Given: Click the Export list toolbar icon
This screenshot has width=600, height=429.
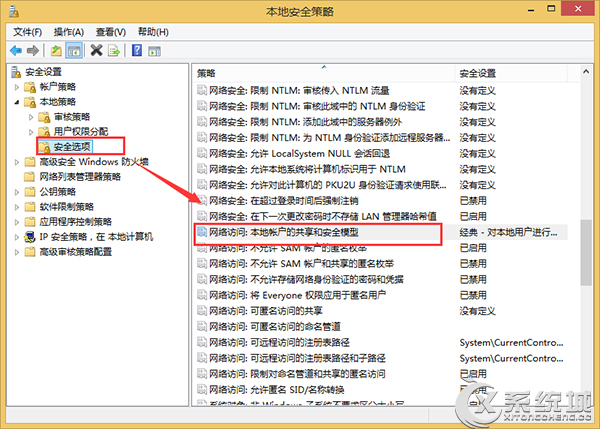Looking at the screenshot, I should point(114,51).
